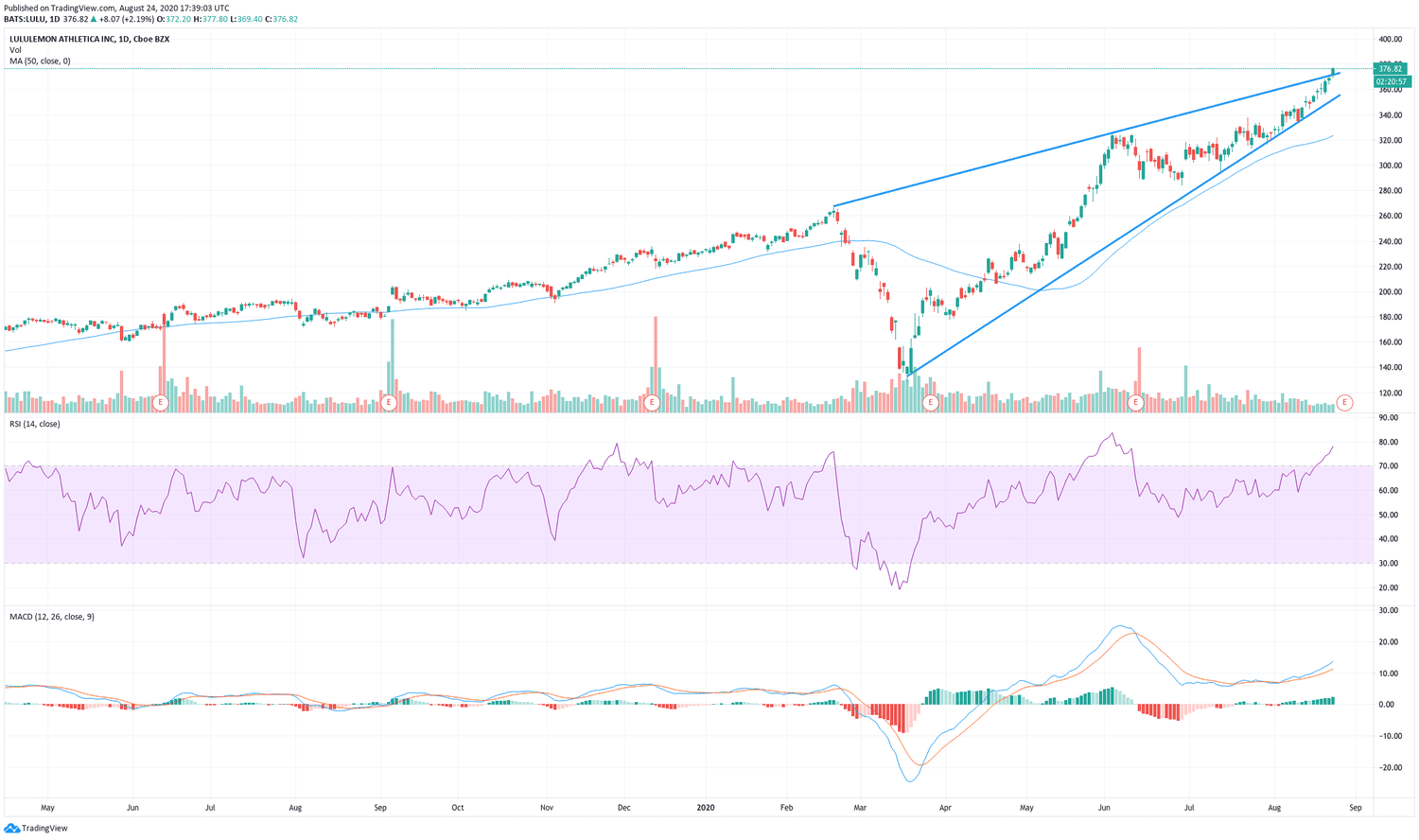Open the June 2019 earnings marker
This screenshot has width=1419, height=840.
[x=161, y=403]
